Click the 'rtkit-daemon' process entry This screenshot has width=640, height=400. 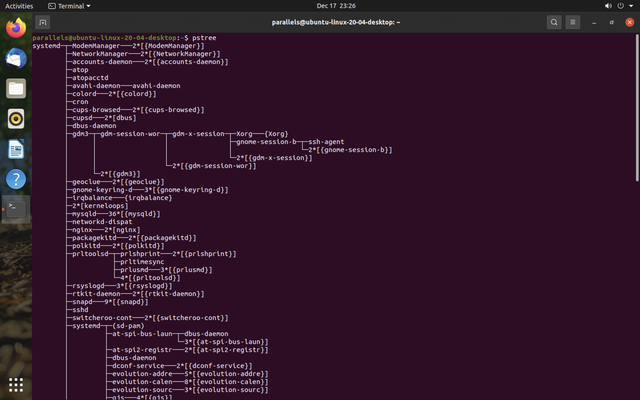point(96,294)
